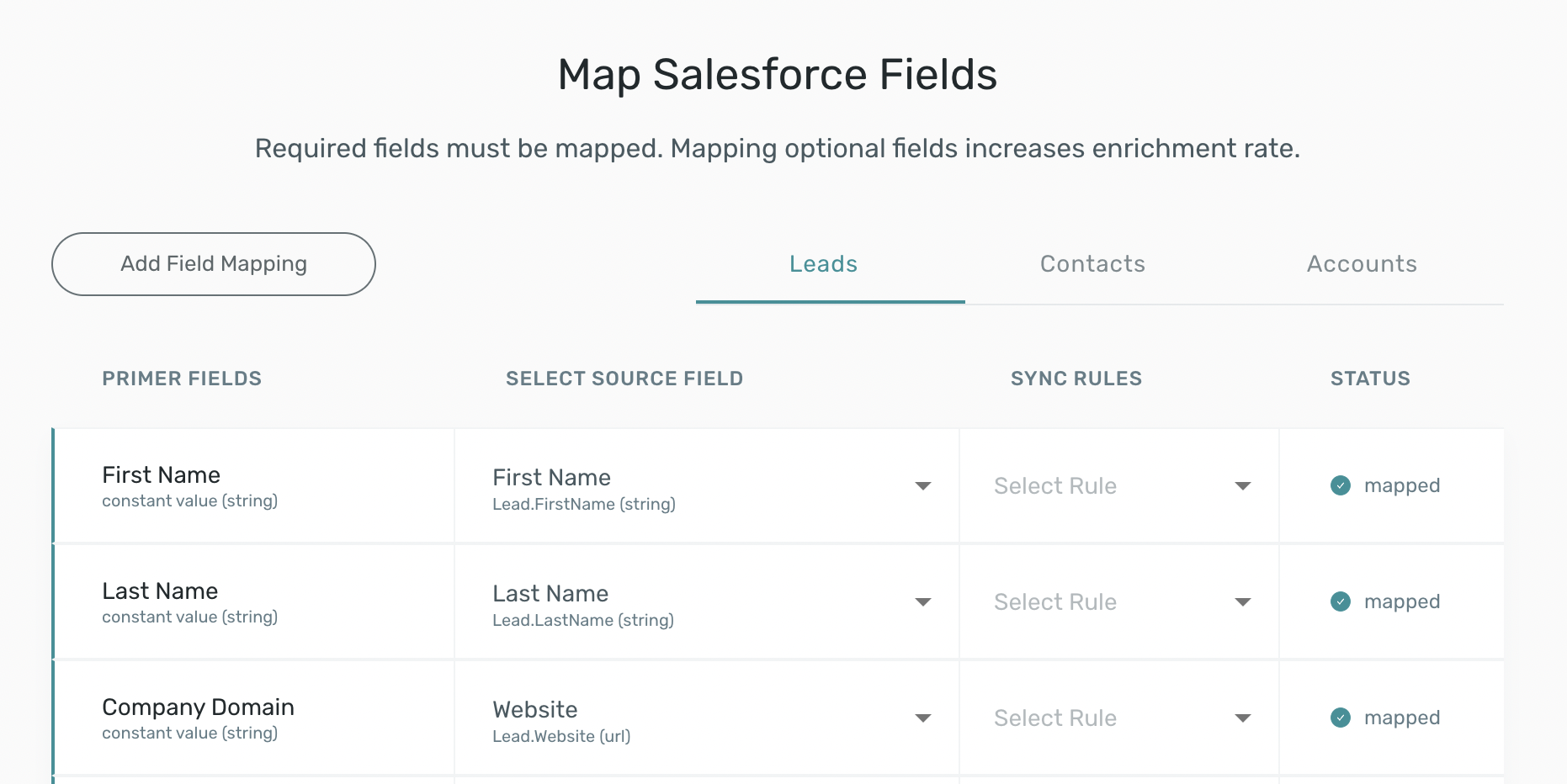Screen dimensions: 1567x784
Task: Click the PRIMER FIELDS column header
Action: [x=182, y=379]
